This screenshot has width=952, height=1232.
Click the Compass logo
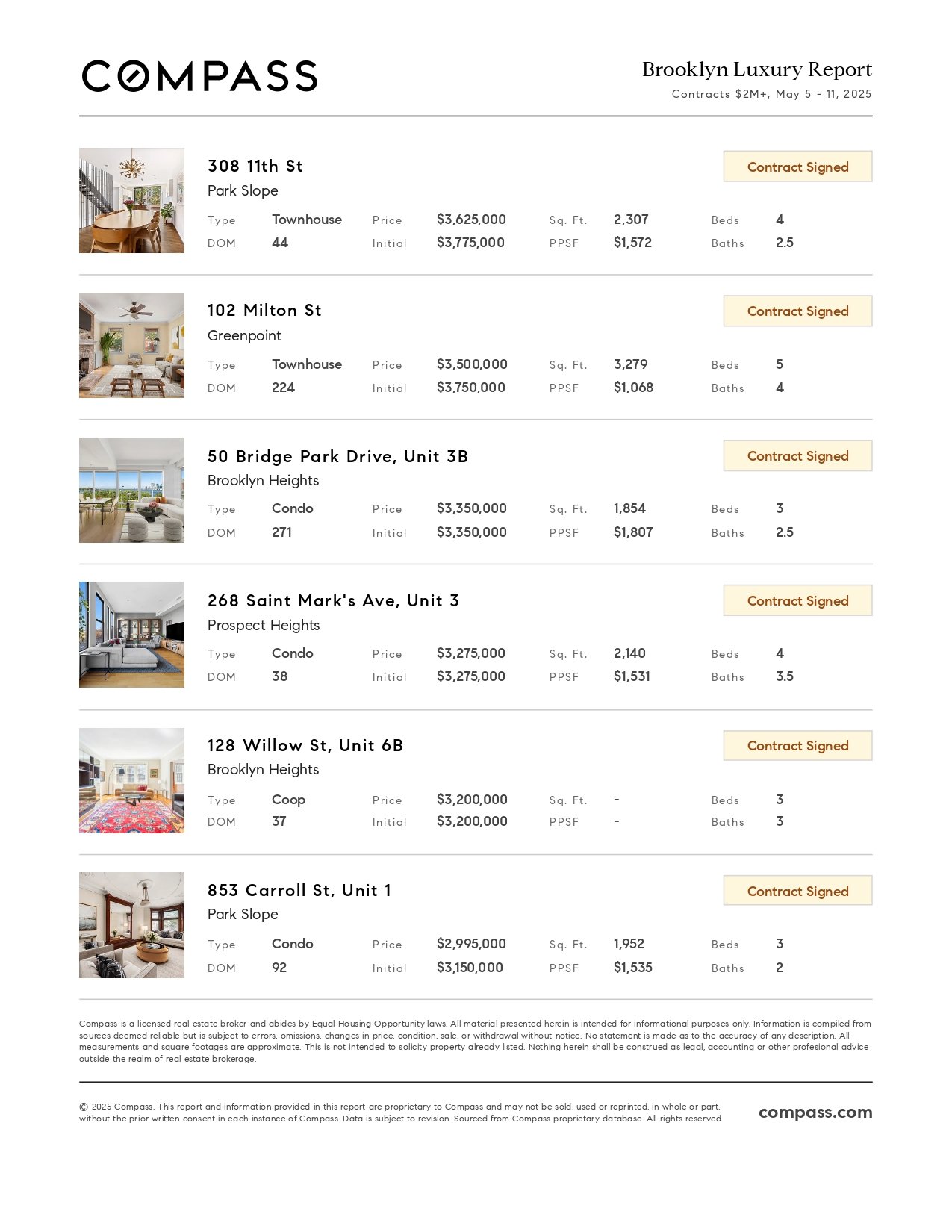click(199, 76)
